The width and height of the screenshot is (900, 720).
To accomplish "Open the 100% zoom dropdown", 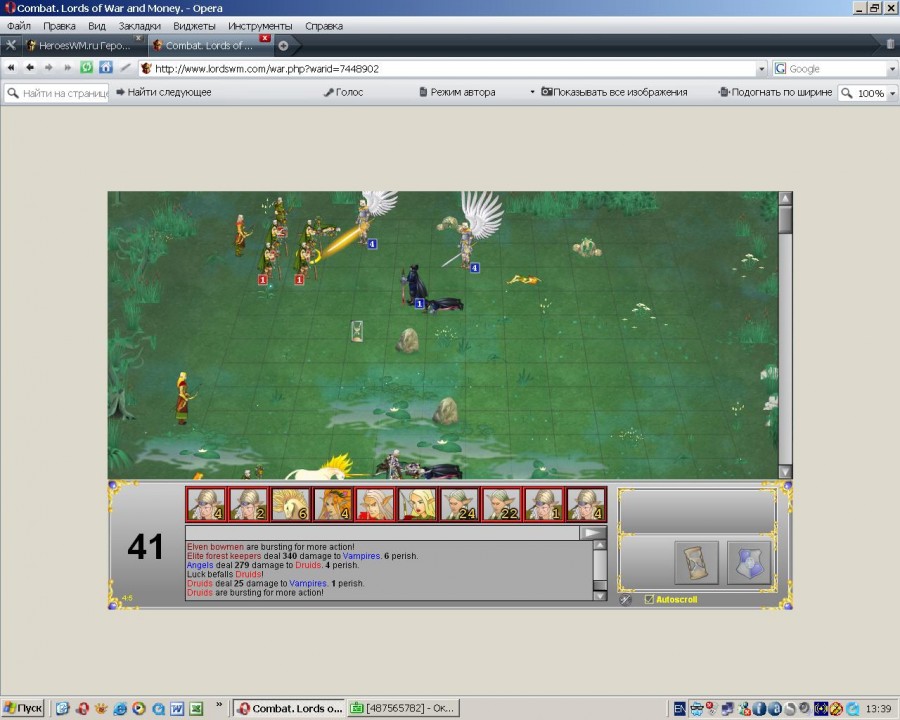I will tap(892, 93).
